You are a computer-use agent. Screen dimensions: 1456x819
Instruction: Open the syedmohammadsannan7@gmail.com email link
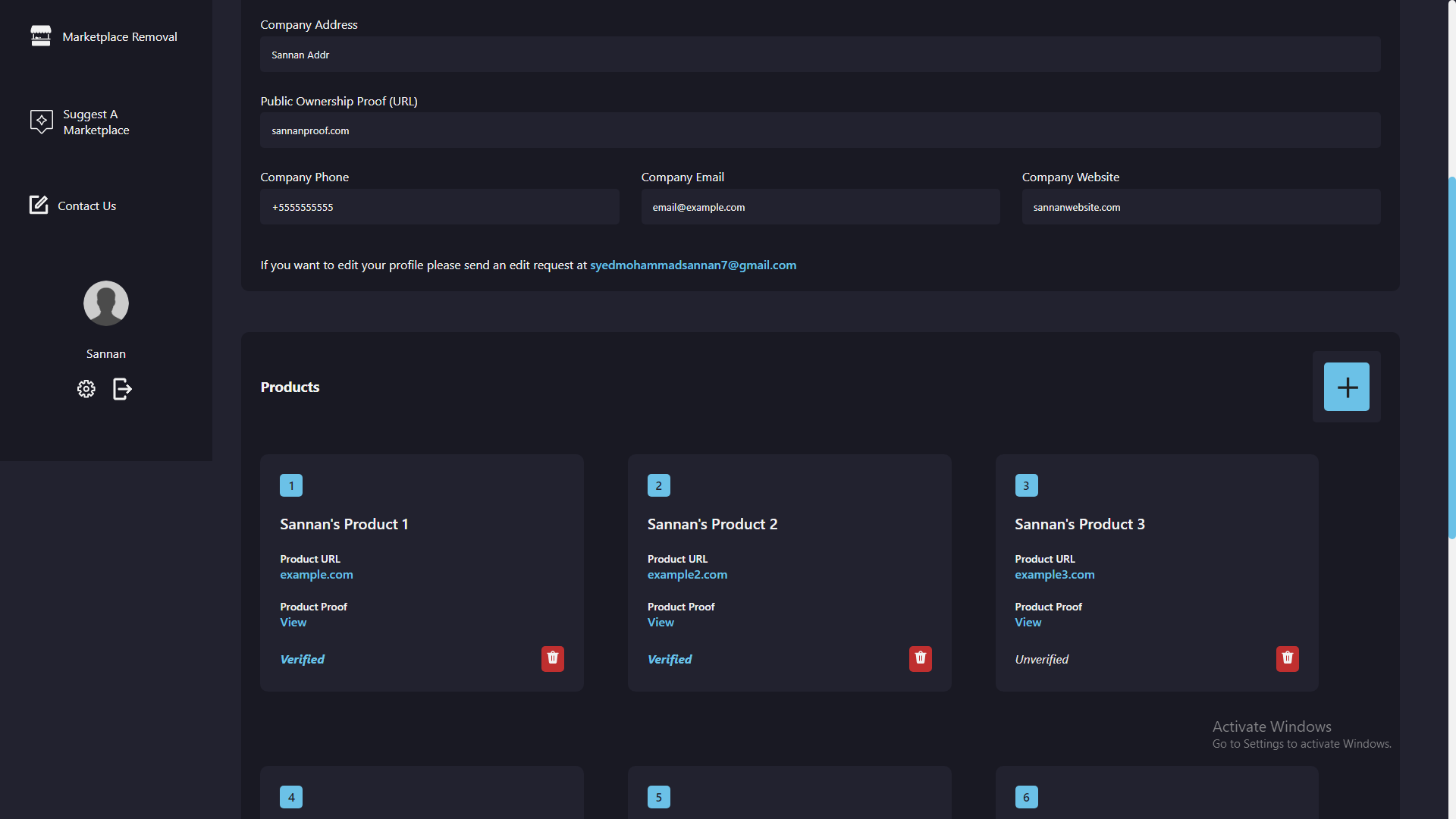(692, 265)
